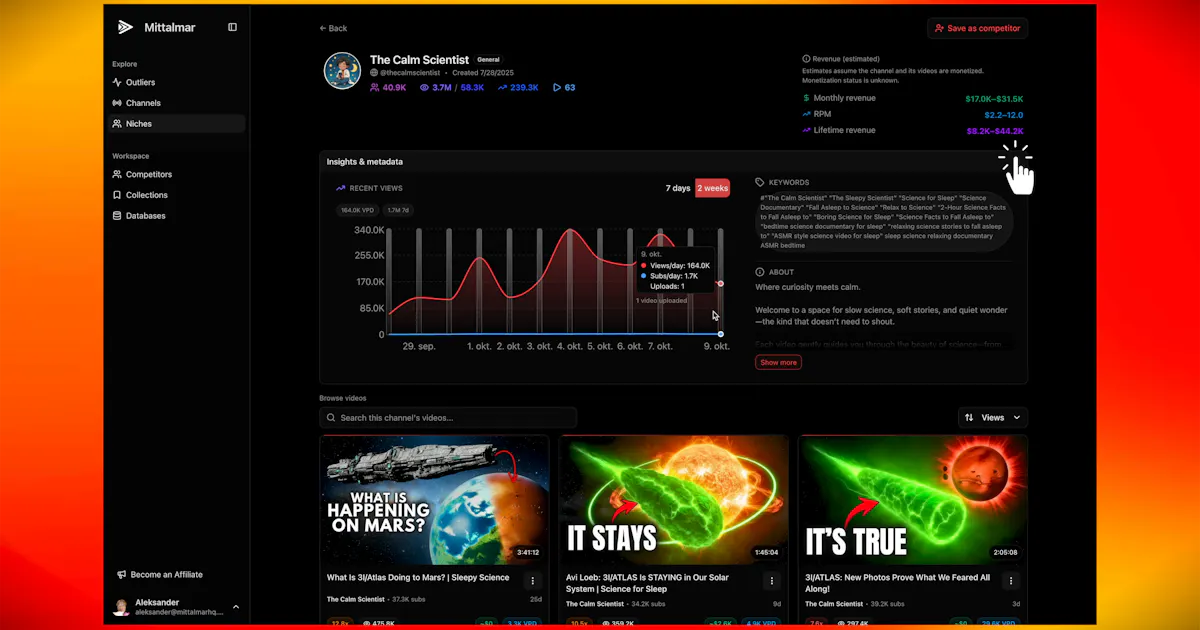Click the About info icon
The height and width of the screenshot is (630, 1200).
[x=760, y=272]
